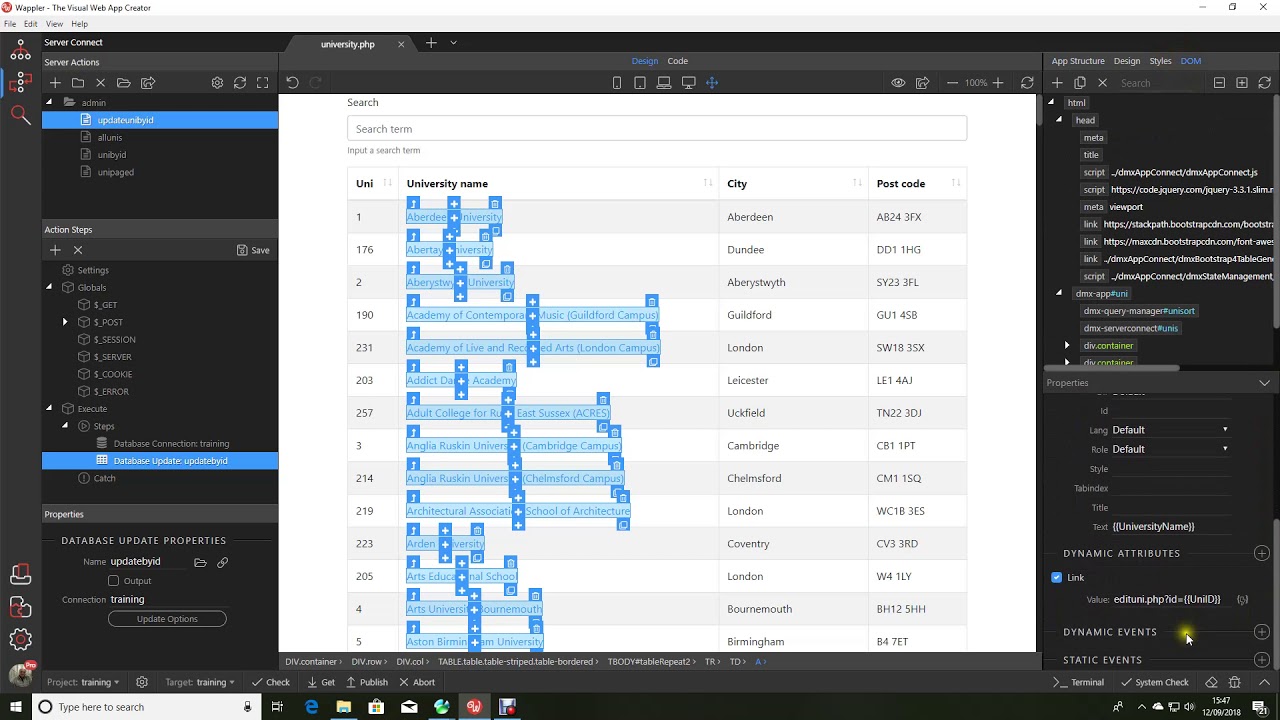Screen dimensions: 1280x720
Task: Open the View menu
Action: pyautogui.click(x=54, y=24)
